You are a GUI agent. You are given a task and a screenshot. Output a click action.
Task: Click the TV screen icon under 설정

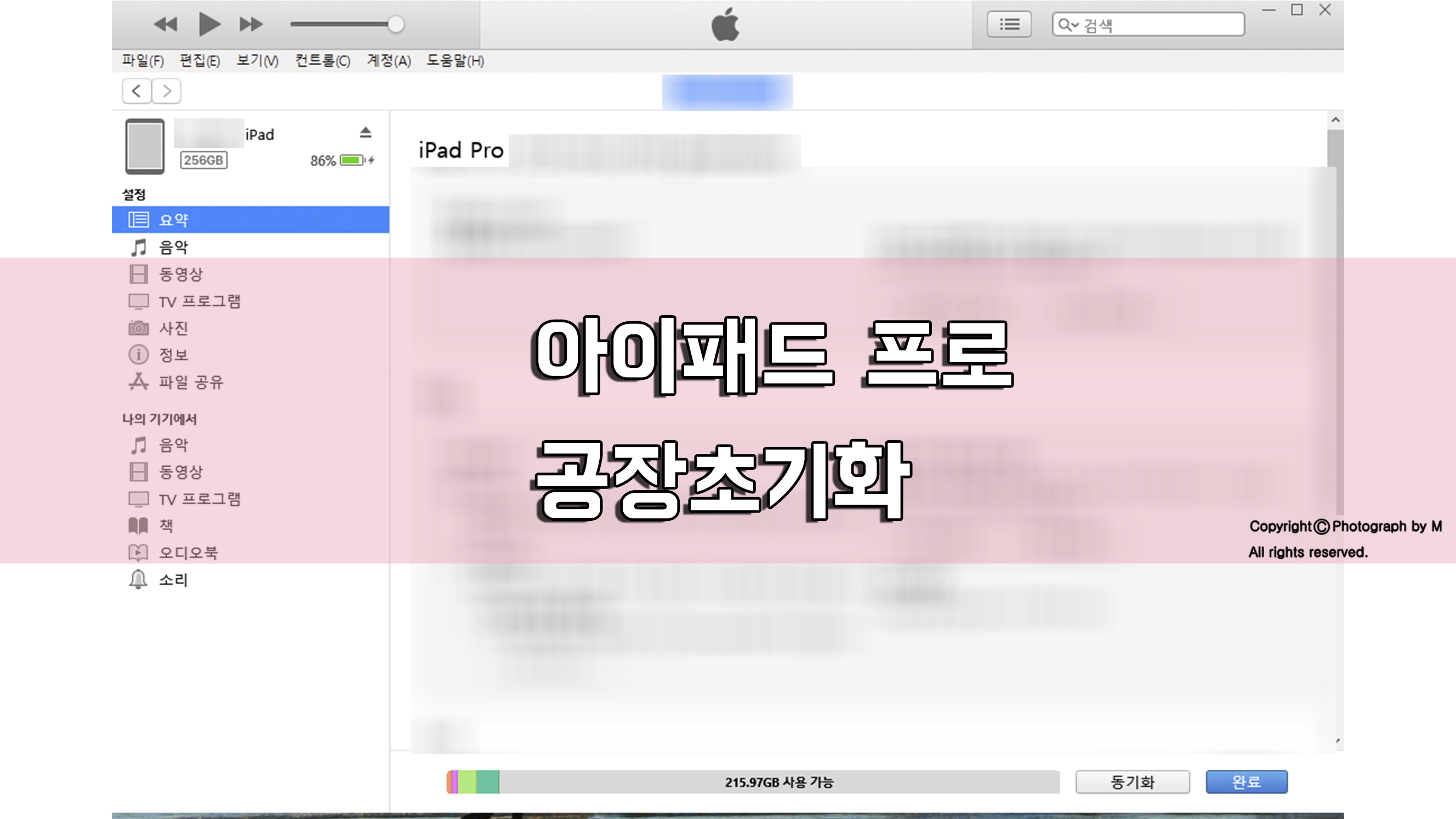[139, 302]
